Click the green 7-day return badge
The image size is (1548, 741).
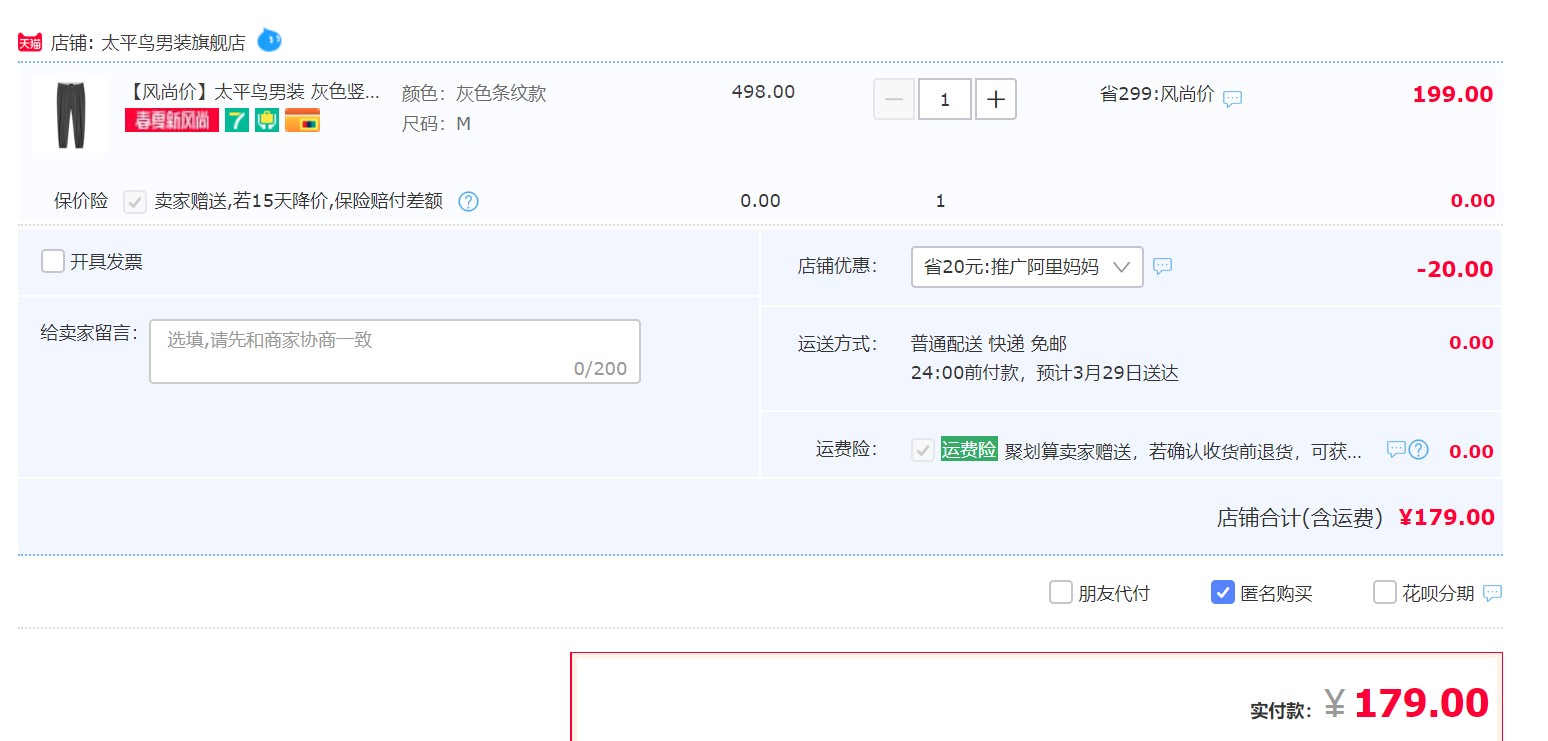tap(237, 121)
